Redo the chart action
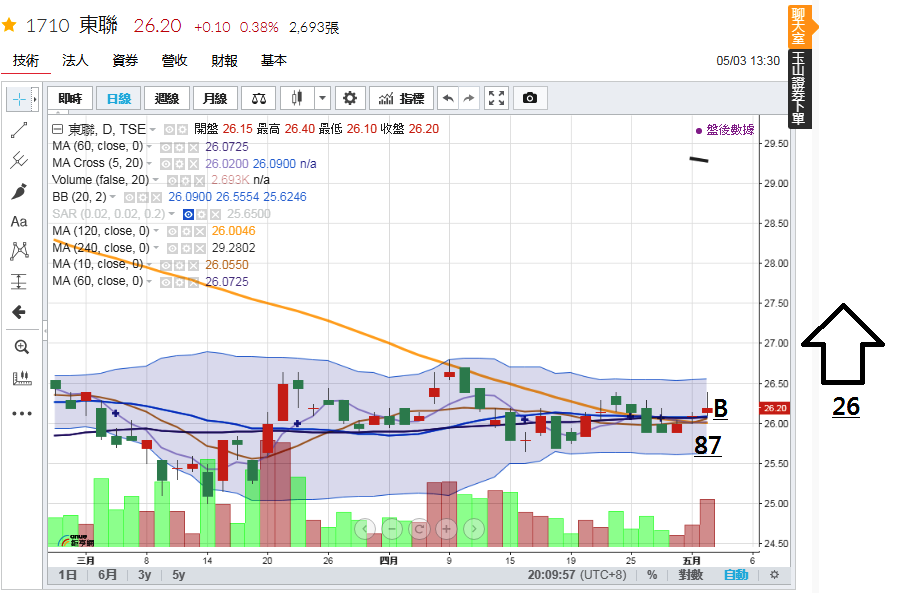Viewport: 900px width, 600px height. (469, 98)
